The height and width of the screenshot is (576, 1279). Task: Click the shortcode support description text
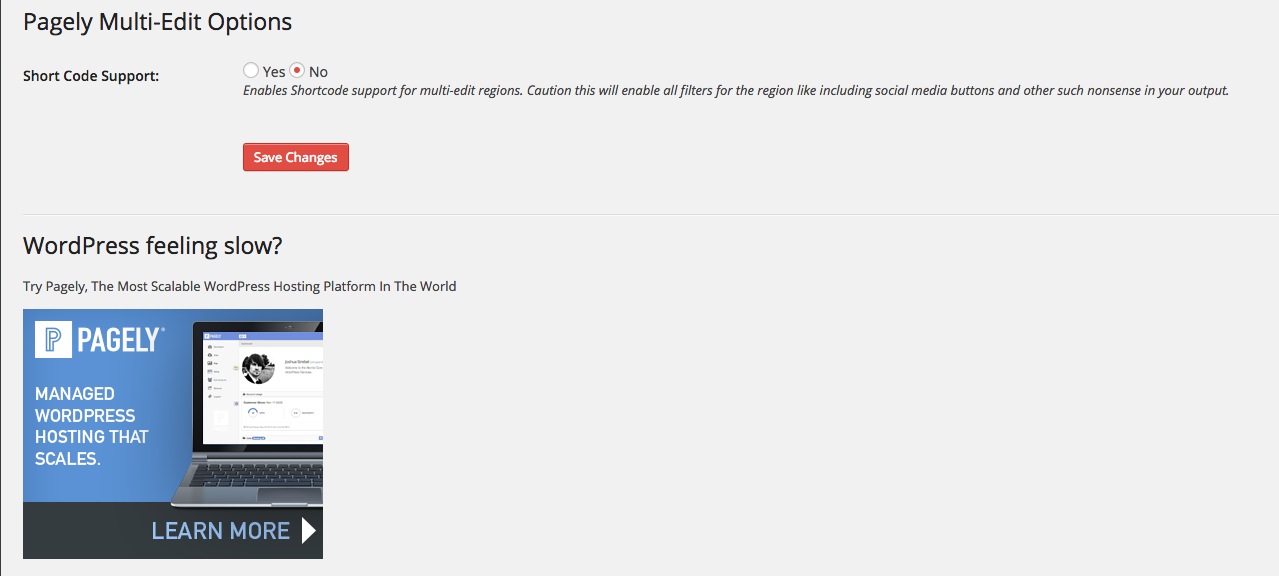coord(736,91)
